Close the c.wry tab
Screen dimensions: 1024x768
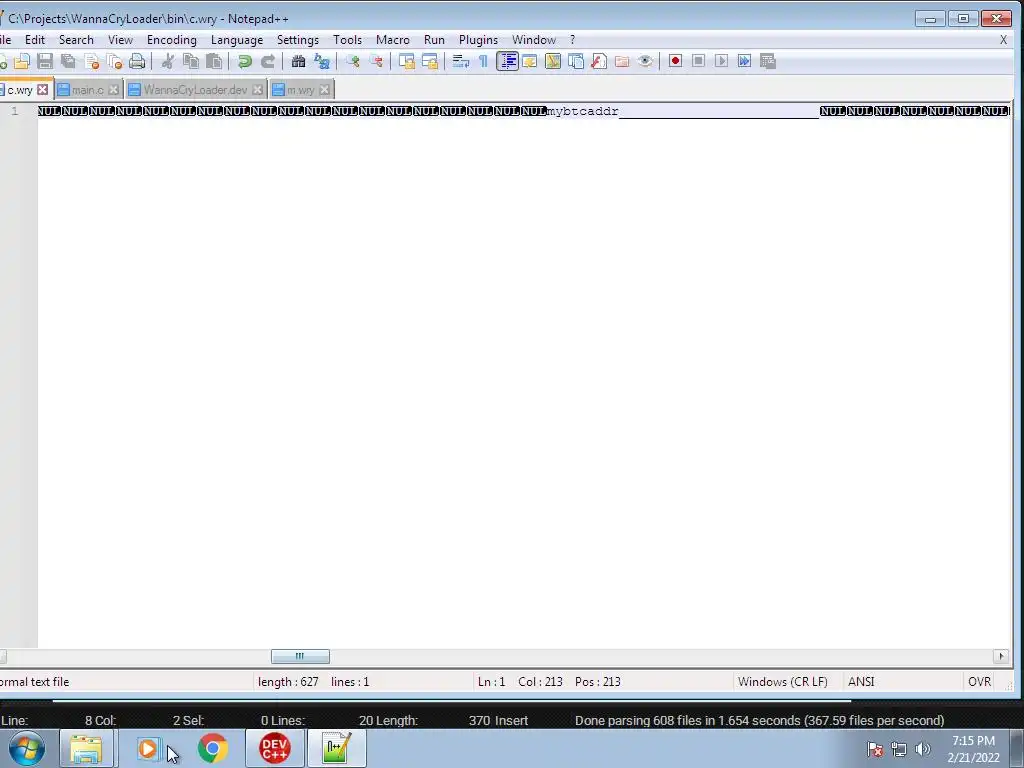pyautogui.click(x=42, y=89)
